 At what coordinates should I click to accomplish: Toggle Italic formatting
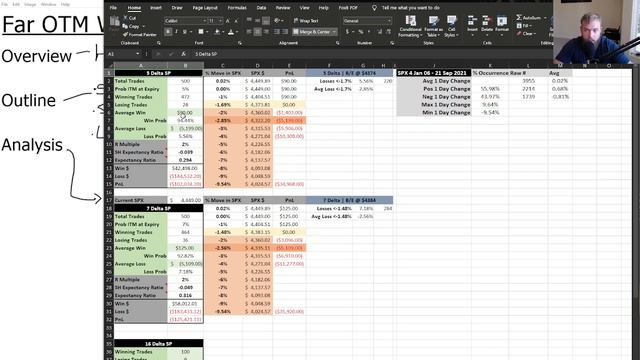176,32
